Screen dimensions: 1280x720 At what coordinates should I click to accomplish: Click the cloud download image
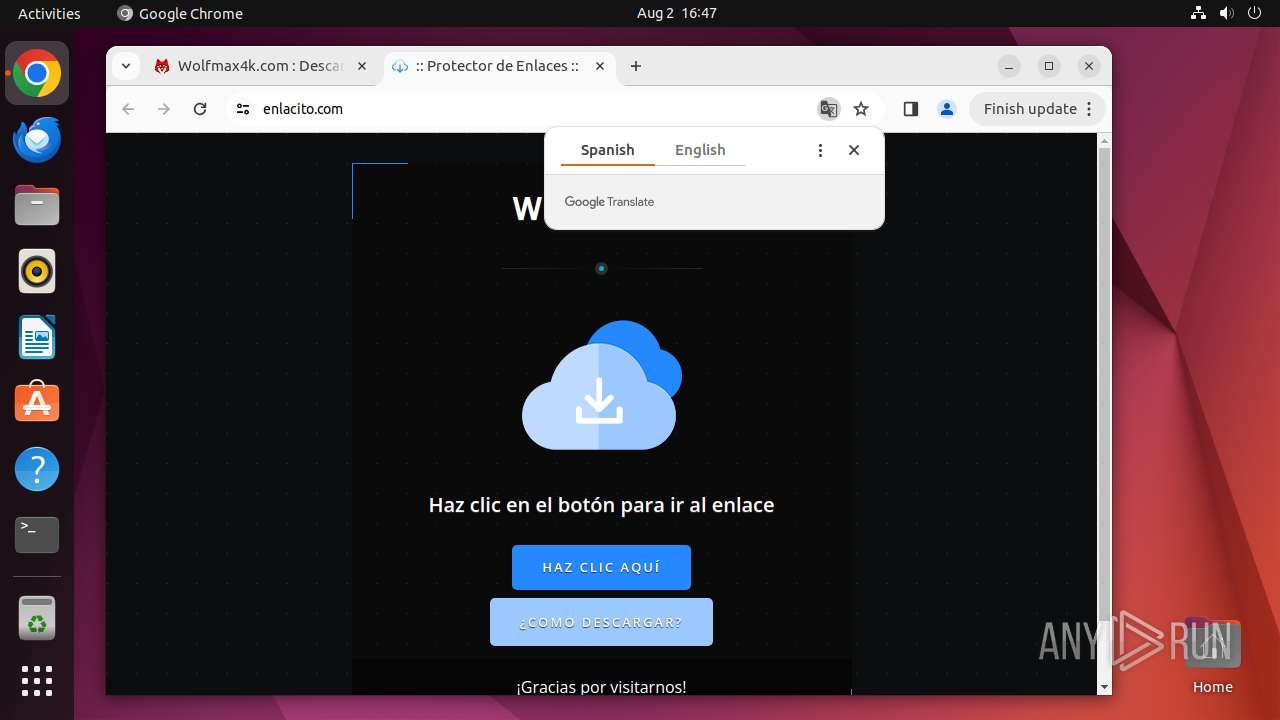click(602, 385)
